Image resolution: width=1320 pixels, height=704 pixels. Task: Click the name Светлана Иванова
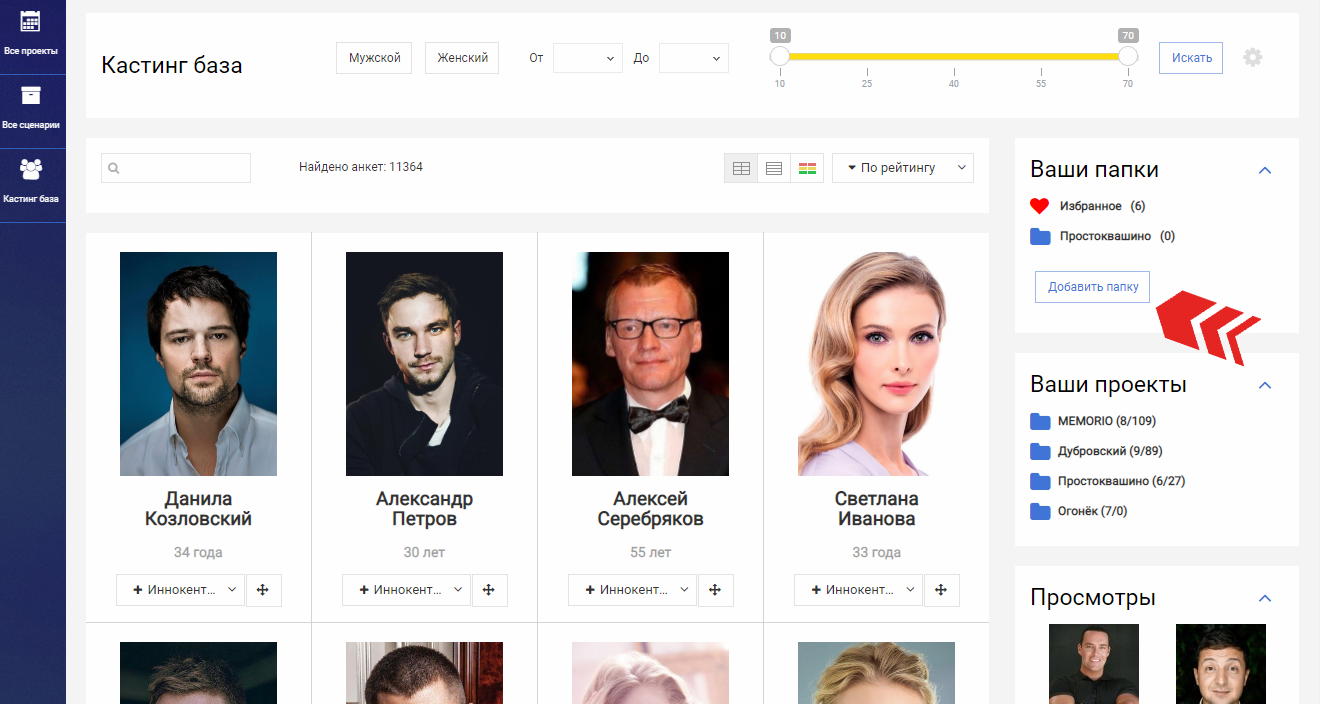876,509
